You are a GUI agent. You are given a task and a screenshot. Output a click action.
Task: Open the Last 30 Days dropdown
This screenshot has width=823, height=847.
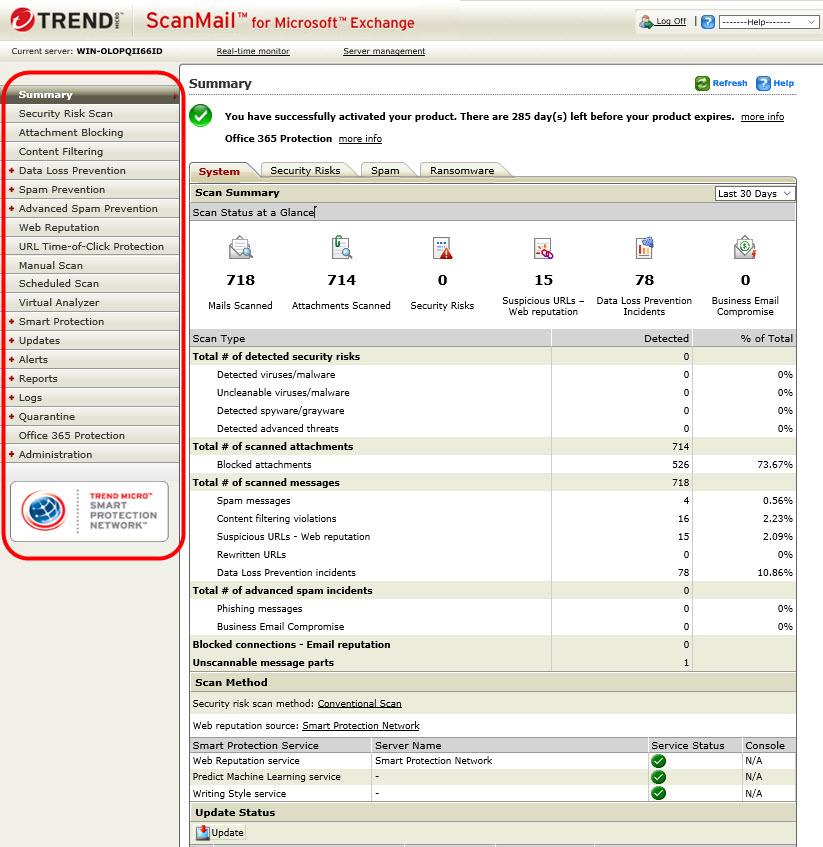(755, 193)
